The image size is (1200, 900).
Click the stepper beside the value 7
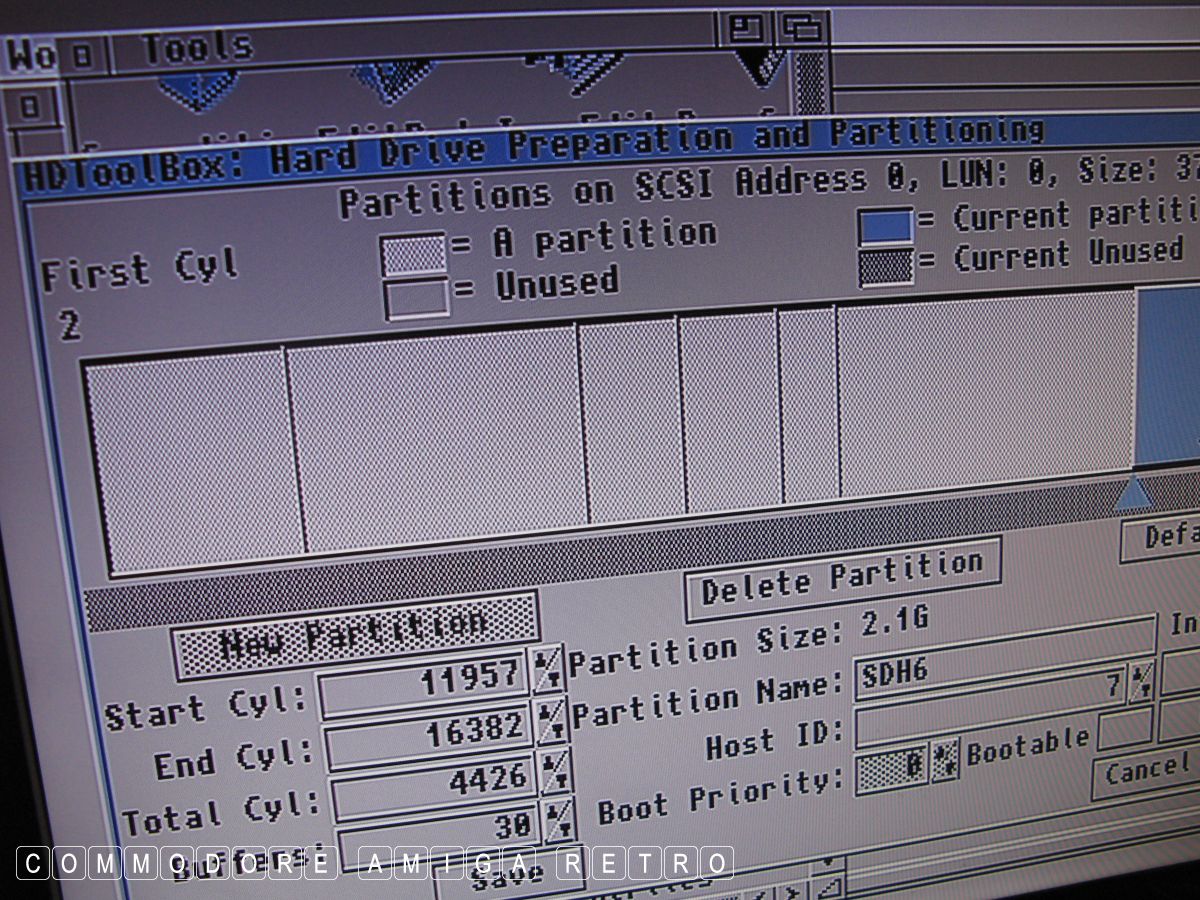pos(1141,682)
